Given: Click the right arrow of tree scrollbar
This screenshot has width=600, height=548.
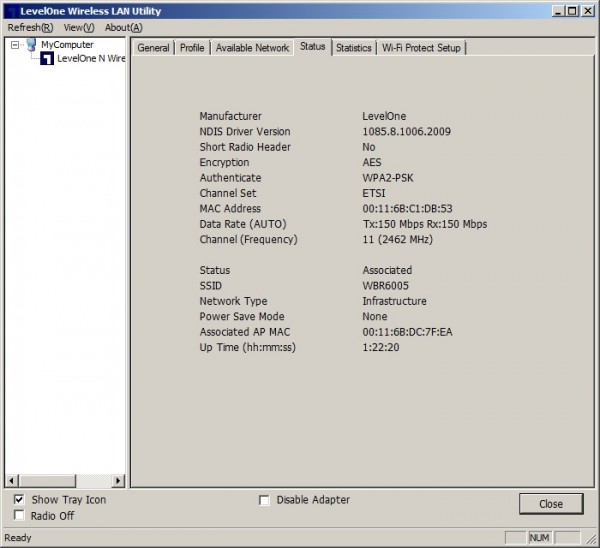Looking at the screenshot, I should pyautogui.click(x=118, y=480).
